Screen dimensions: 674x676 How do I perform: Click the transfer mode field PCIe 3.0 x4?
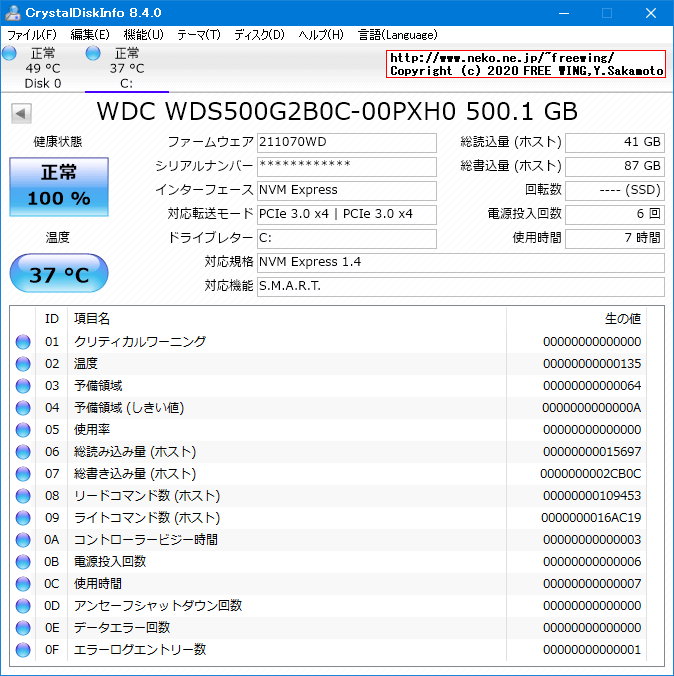(x=347, y=215)
